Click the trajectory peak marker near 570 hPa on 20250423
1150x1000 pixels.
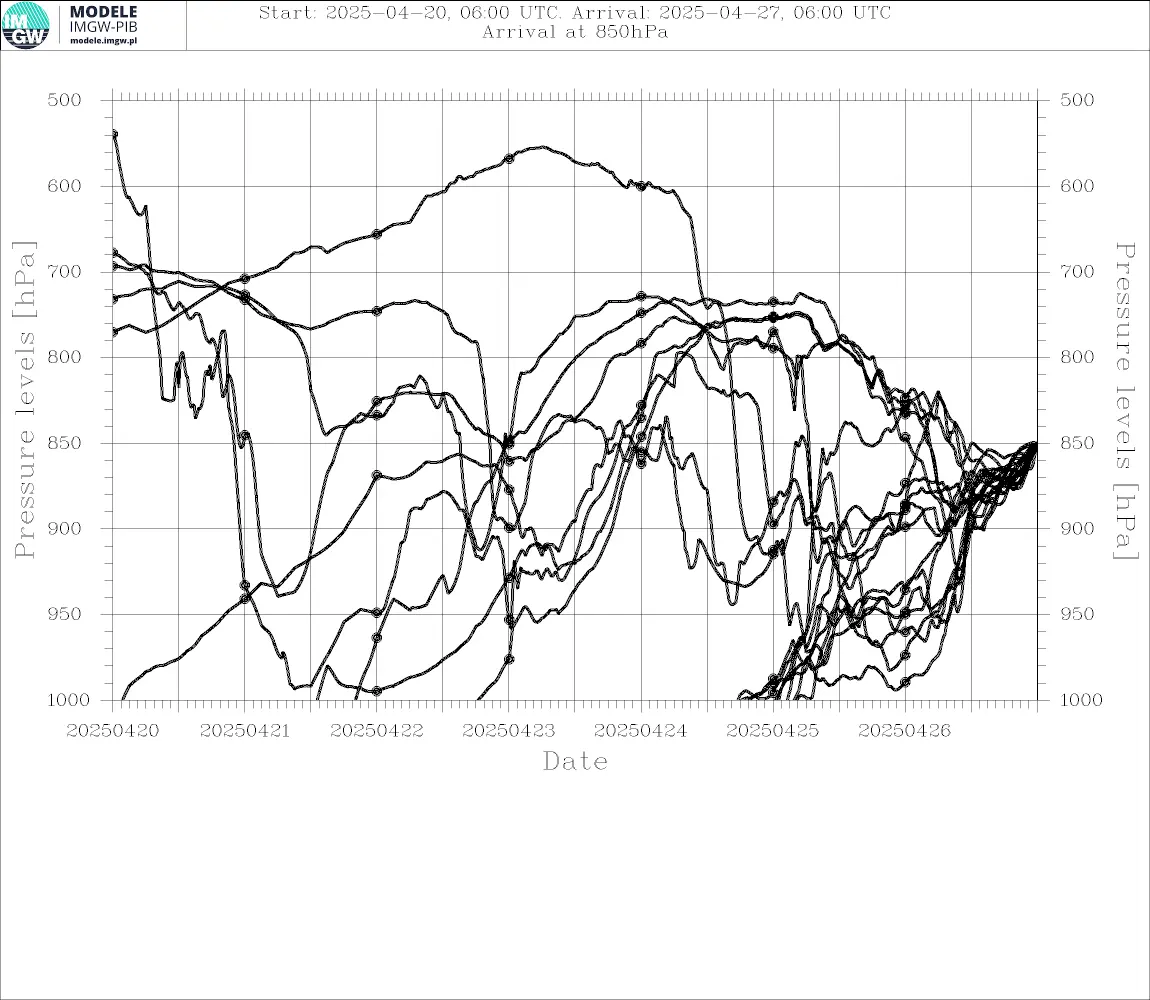[x=509, y=158]
